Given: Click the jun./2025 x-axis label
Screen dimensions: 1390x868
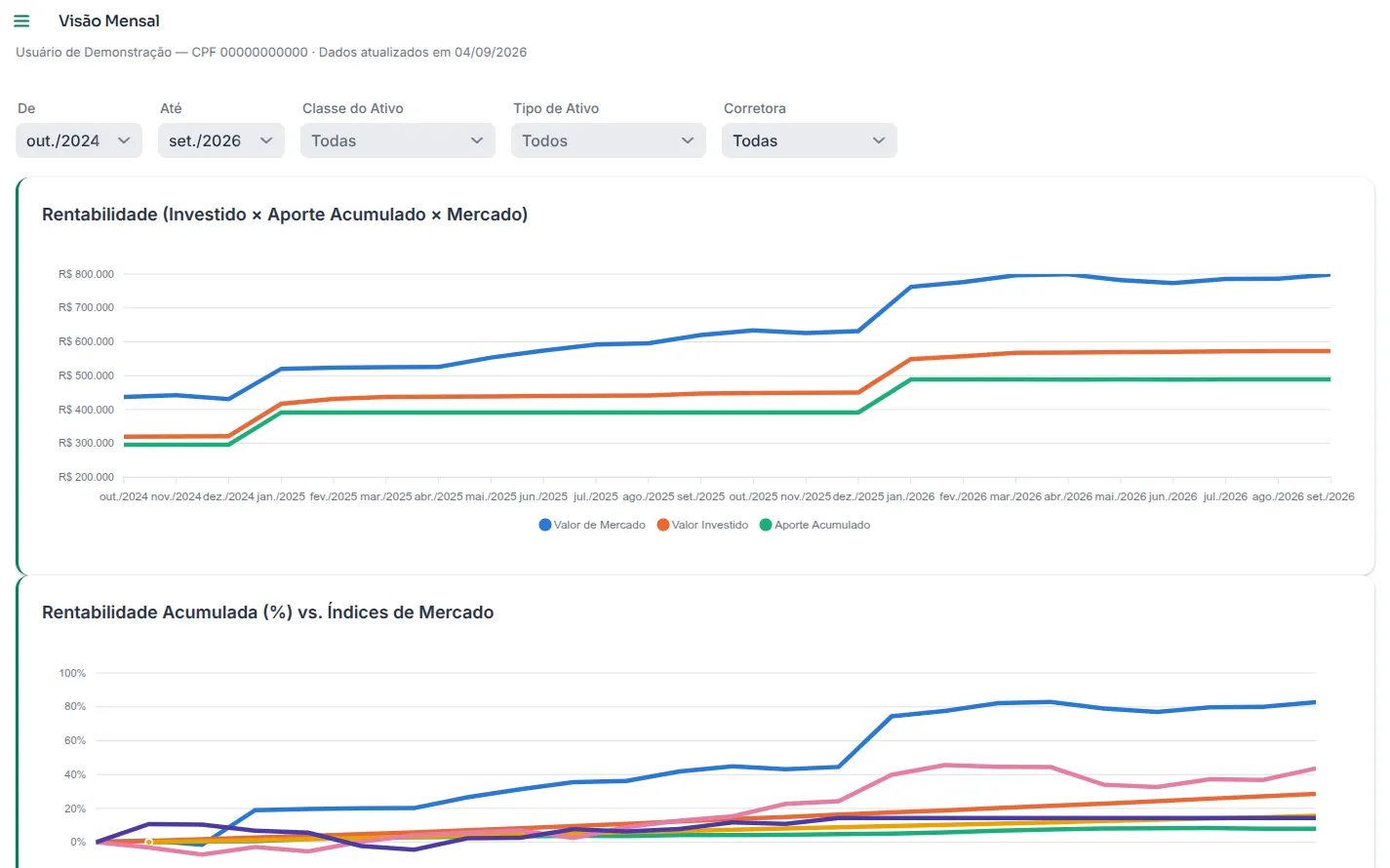Looking at the screenshot, I should tap(543, 496).
